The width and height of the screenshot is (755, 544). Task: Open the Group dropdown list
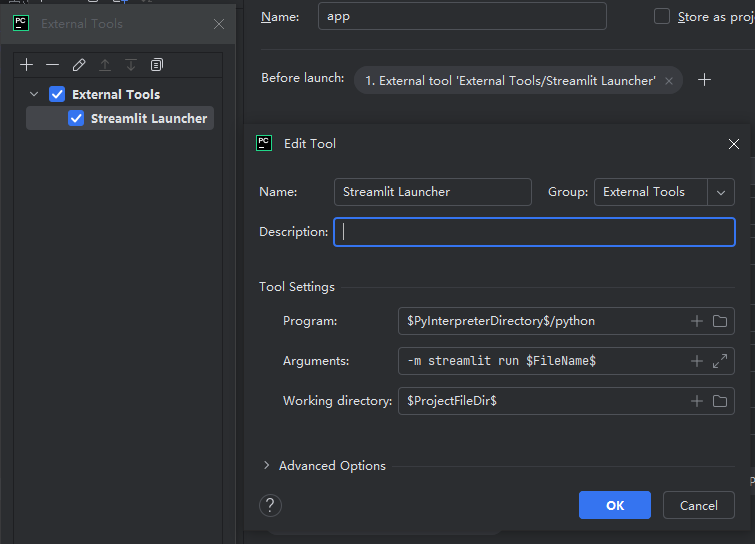[x=721, y=192]
